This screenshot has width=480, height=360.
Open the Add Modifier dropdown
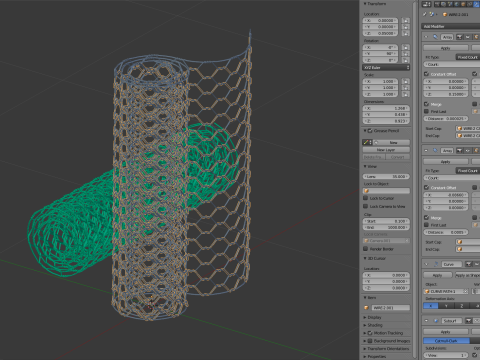point(451,26)
